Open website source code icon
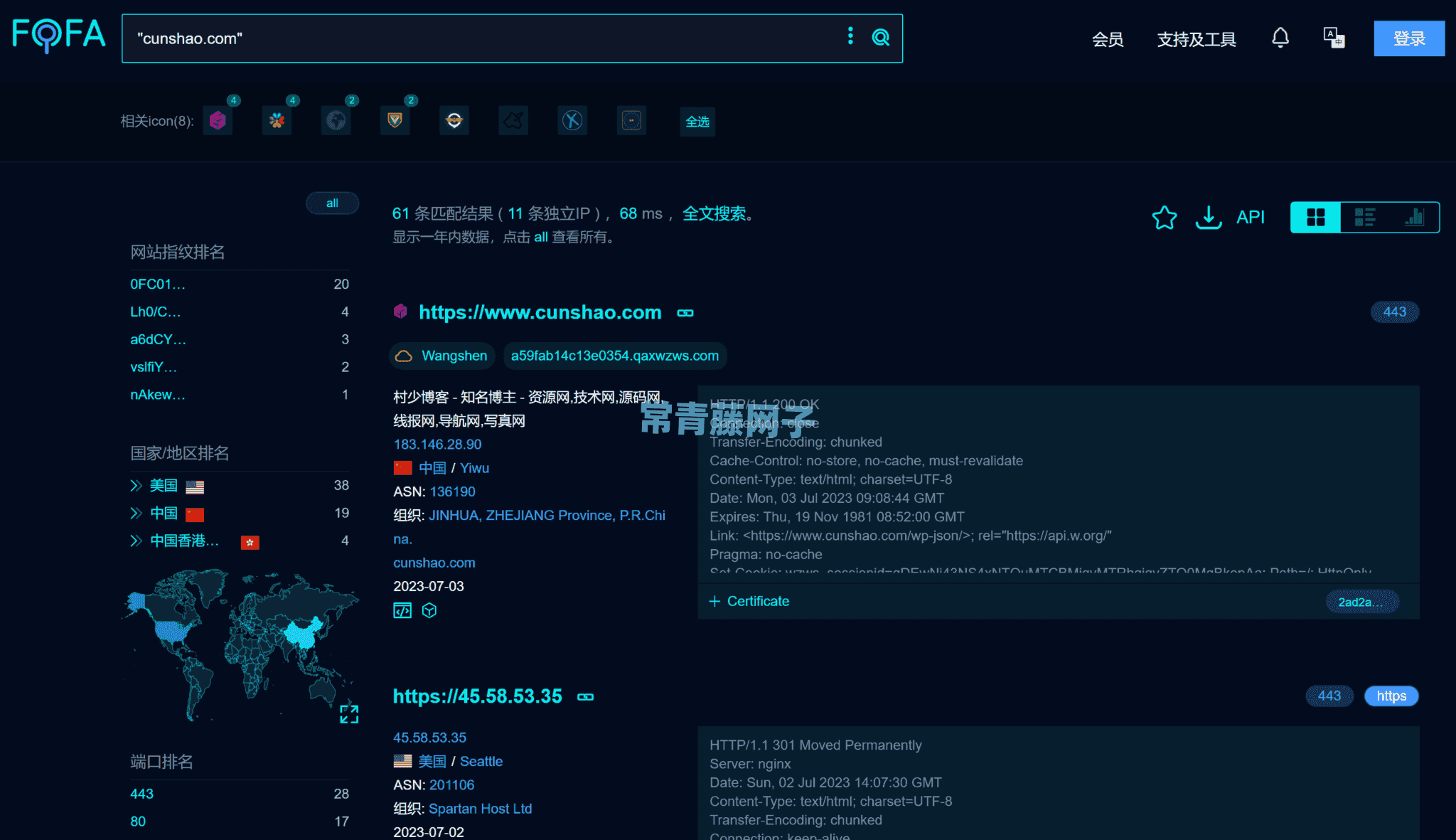This screenshot has width=1456, height=840. point(402,610)
